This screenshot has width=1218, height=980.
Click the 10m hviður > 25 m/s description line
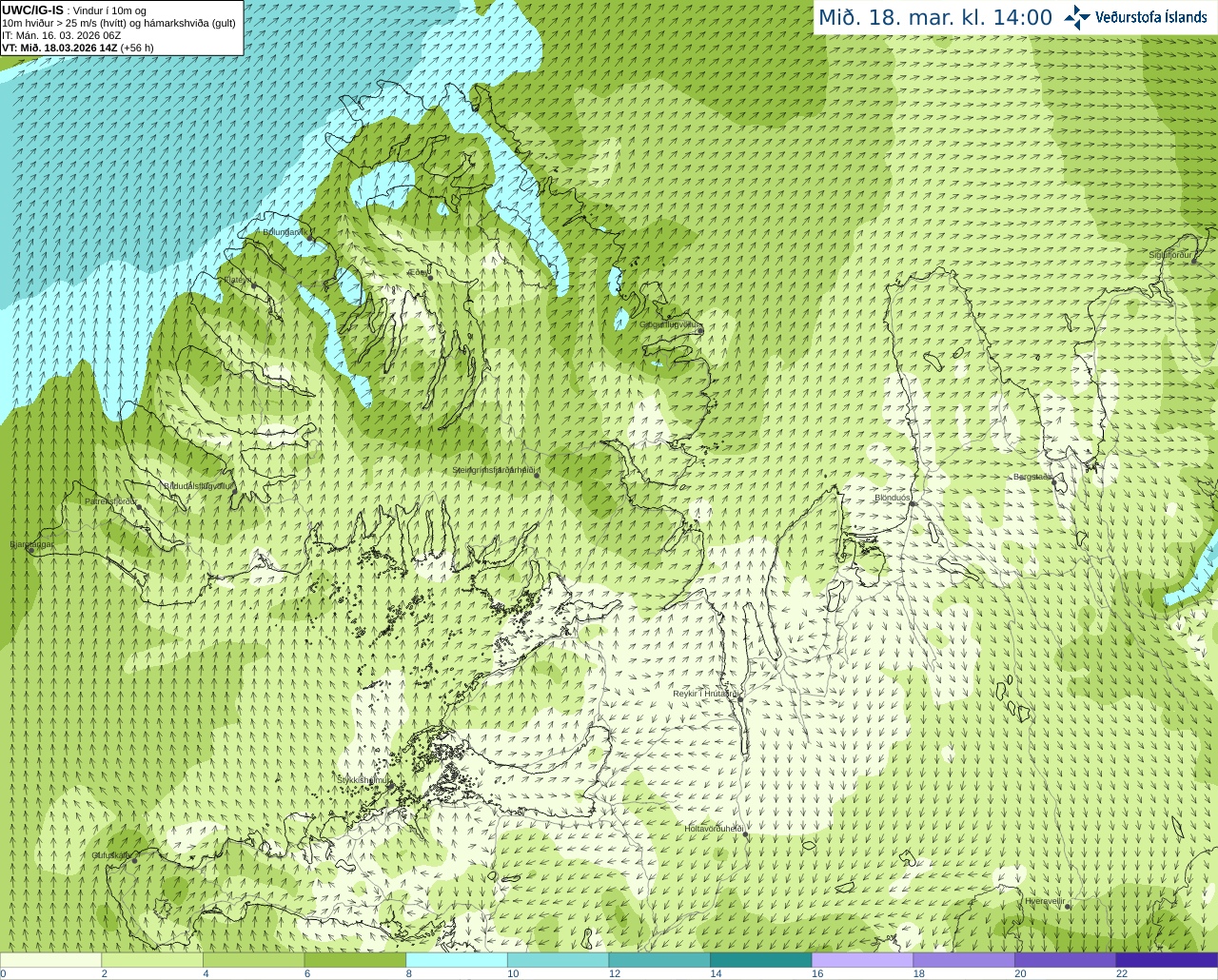(x=119, y=23)
